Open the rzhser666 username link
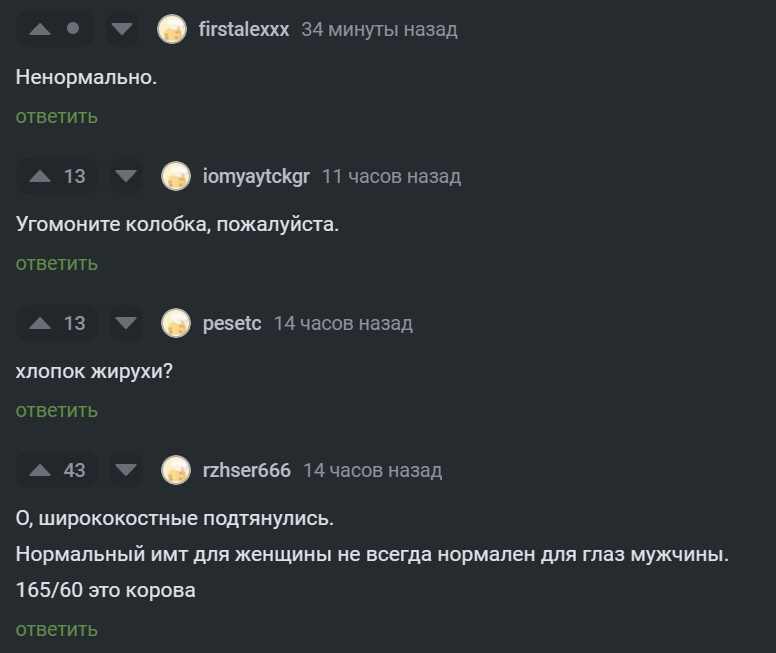776x653 pixels. [x=247, y=471]
